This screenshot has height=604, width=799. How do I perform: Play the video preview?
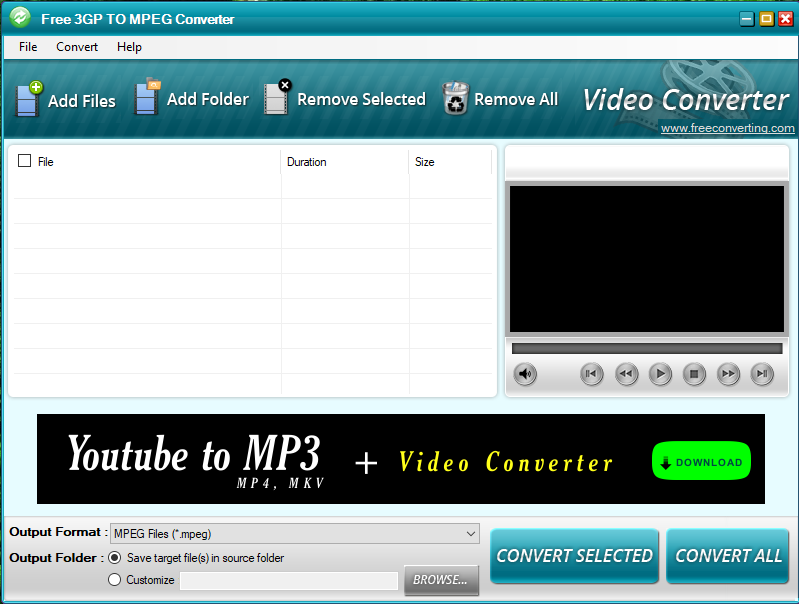660,374
